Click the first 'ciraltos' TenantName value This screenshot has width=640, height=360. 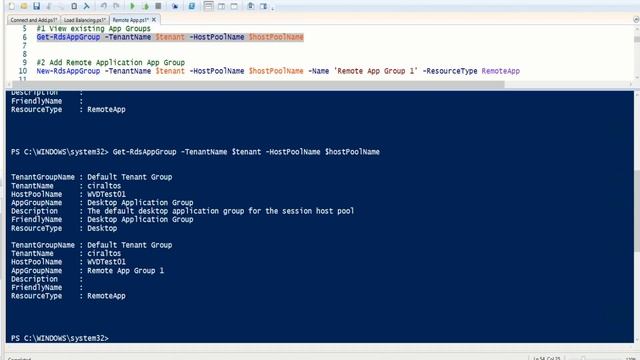104,186
